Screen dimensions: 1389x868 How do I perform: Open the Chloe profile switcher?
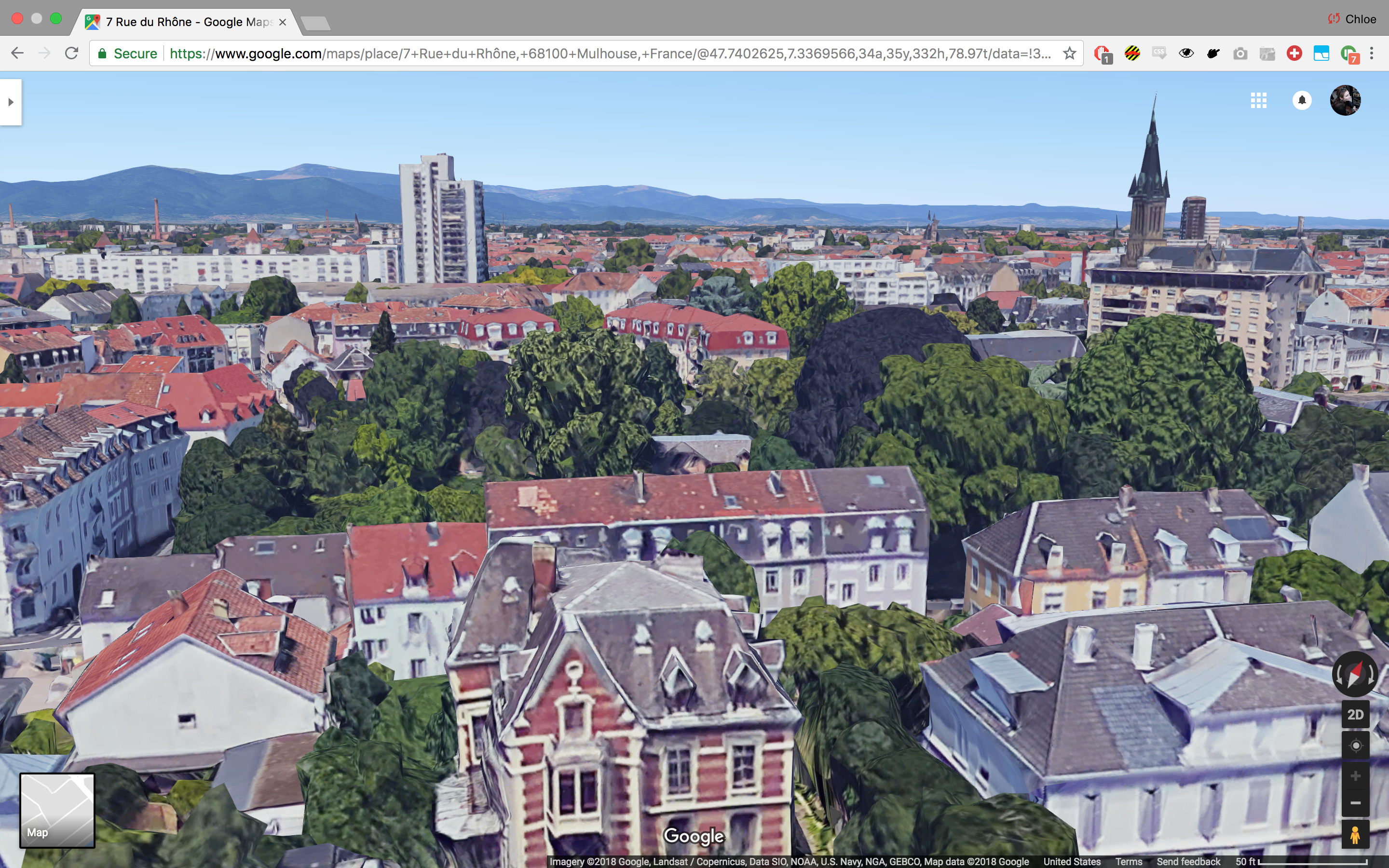pos(1352,19)
